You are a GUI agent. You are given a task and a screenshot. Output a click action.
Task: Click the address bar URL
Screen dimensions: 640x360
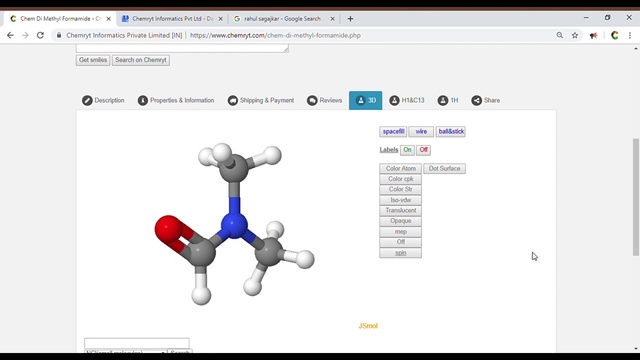pyautogui.click(x=275, y=36)
